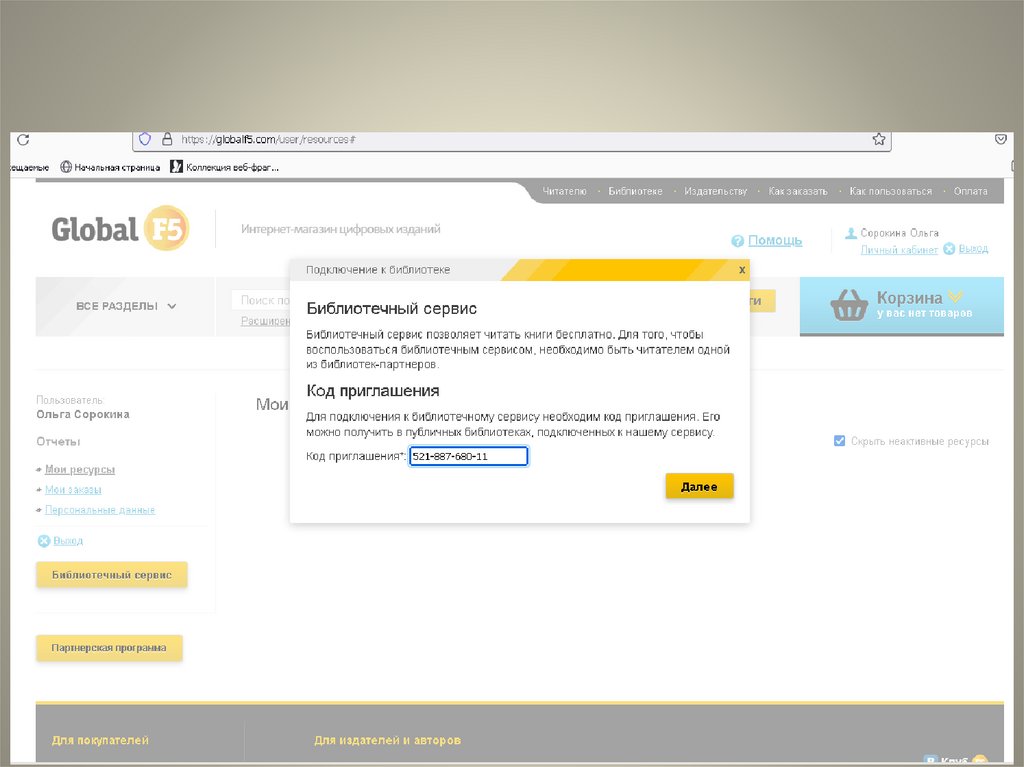Click the yellow arrow beside Корзина
1024x767 pixels.
[x=955, y=297]
